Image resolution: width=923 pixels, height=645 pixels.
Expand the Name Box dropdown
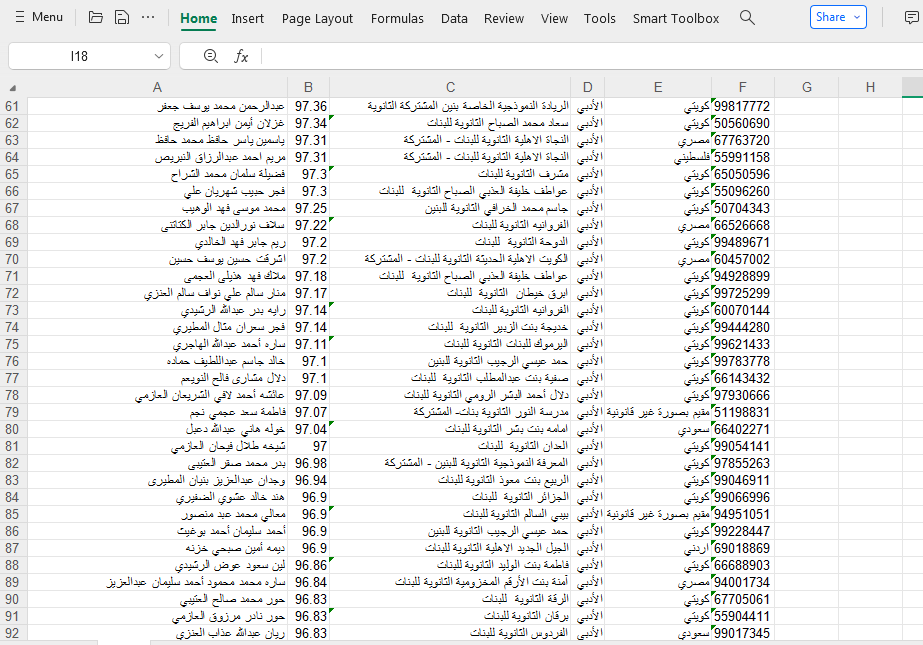[159, 57]
